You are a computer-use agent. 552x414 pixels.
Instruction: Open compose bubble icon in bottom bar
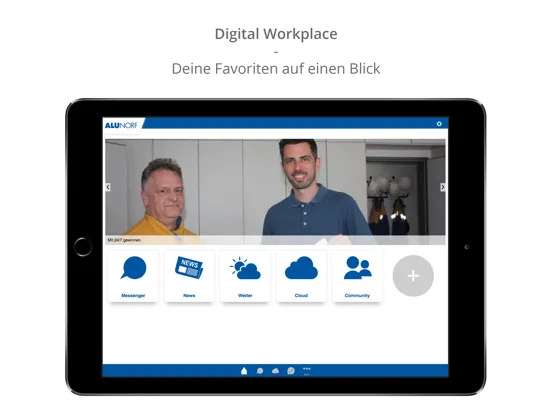pos(291,371)
